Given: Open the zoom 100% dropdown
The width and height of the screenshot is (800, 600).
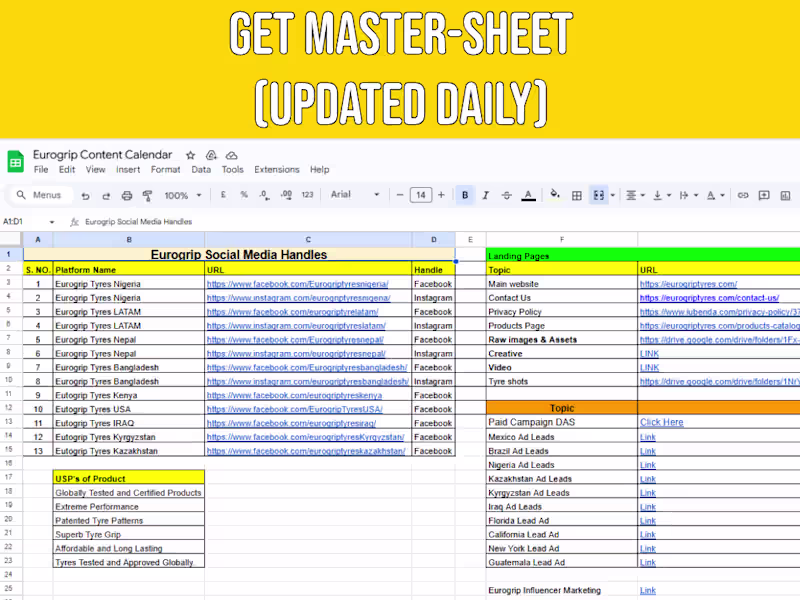Looking at the screenshot, I should (183, 195).
